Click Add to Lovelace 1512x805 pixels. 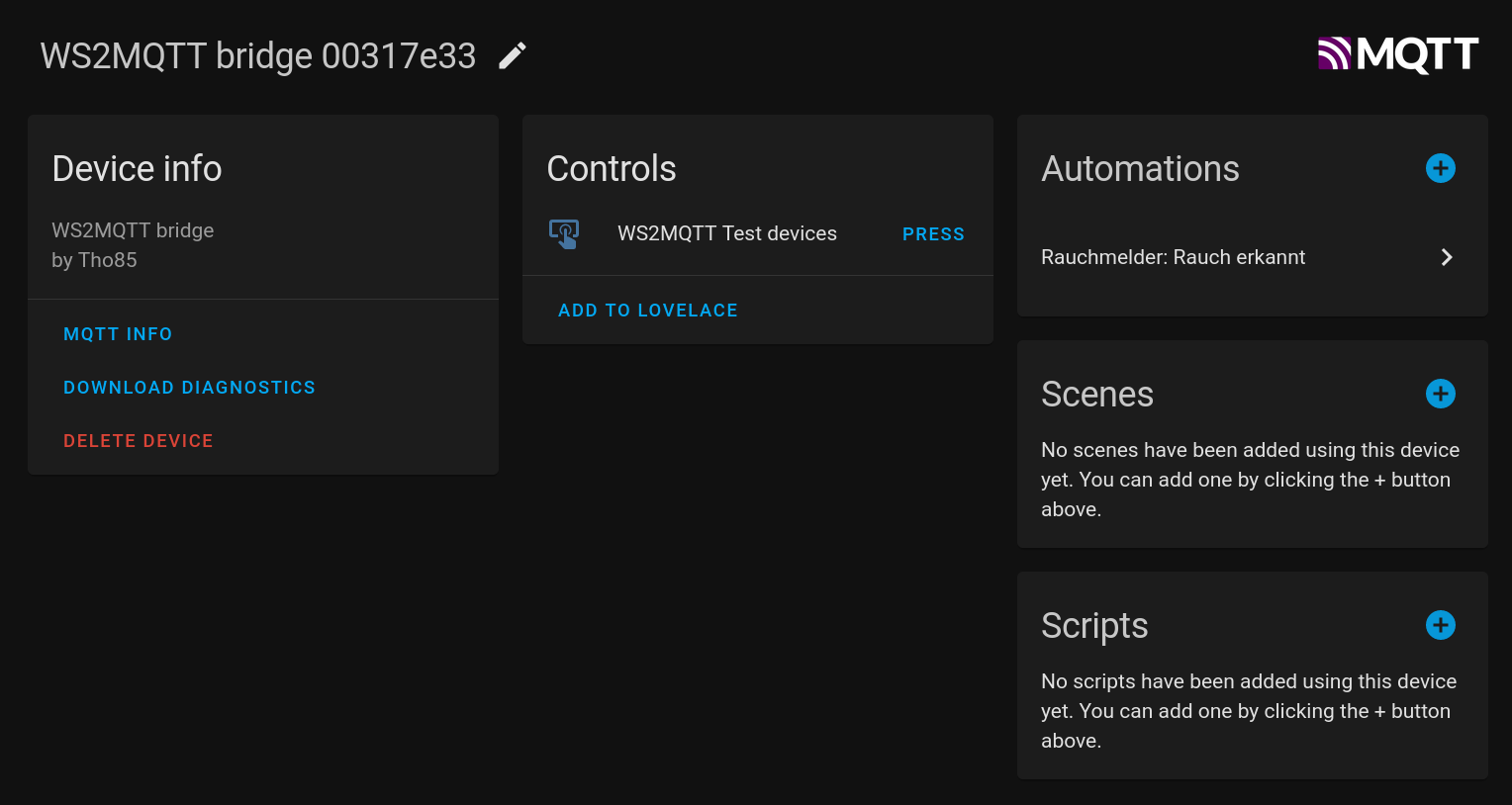648,311
